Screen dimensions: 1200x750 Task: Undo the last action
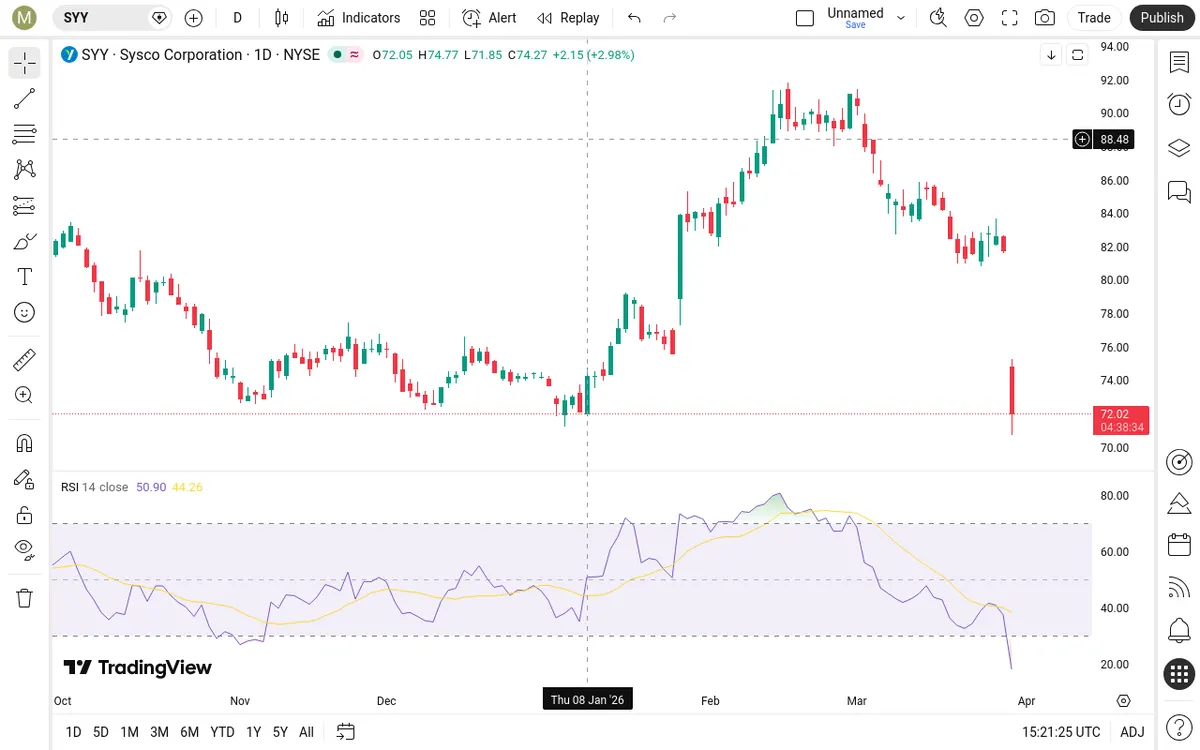[634, 18]
